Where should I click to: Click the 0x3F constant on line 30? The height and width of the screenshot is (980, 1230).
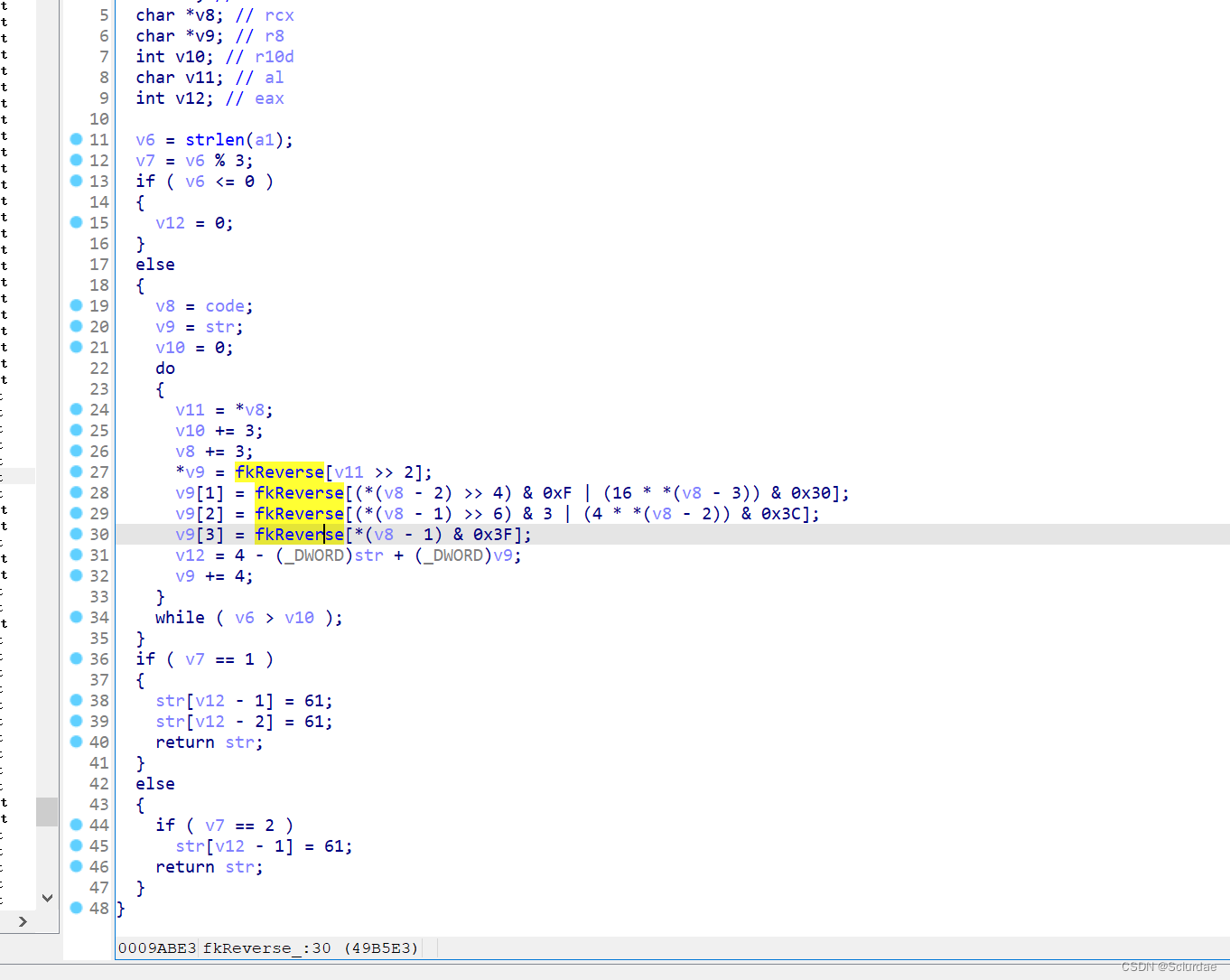click(x=493, y=535)
